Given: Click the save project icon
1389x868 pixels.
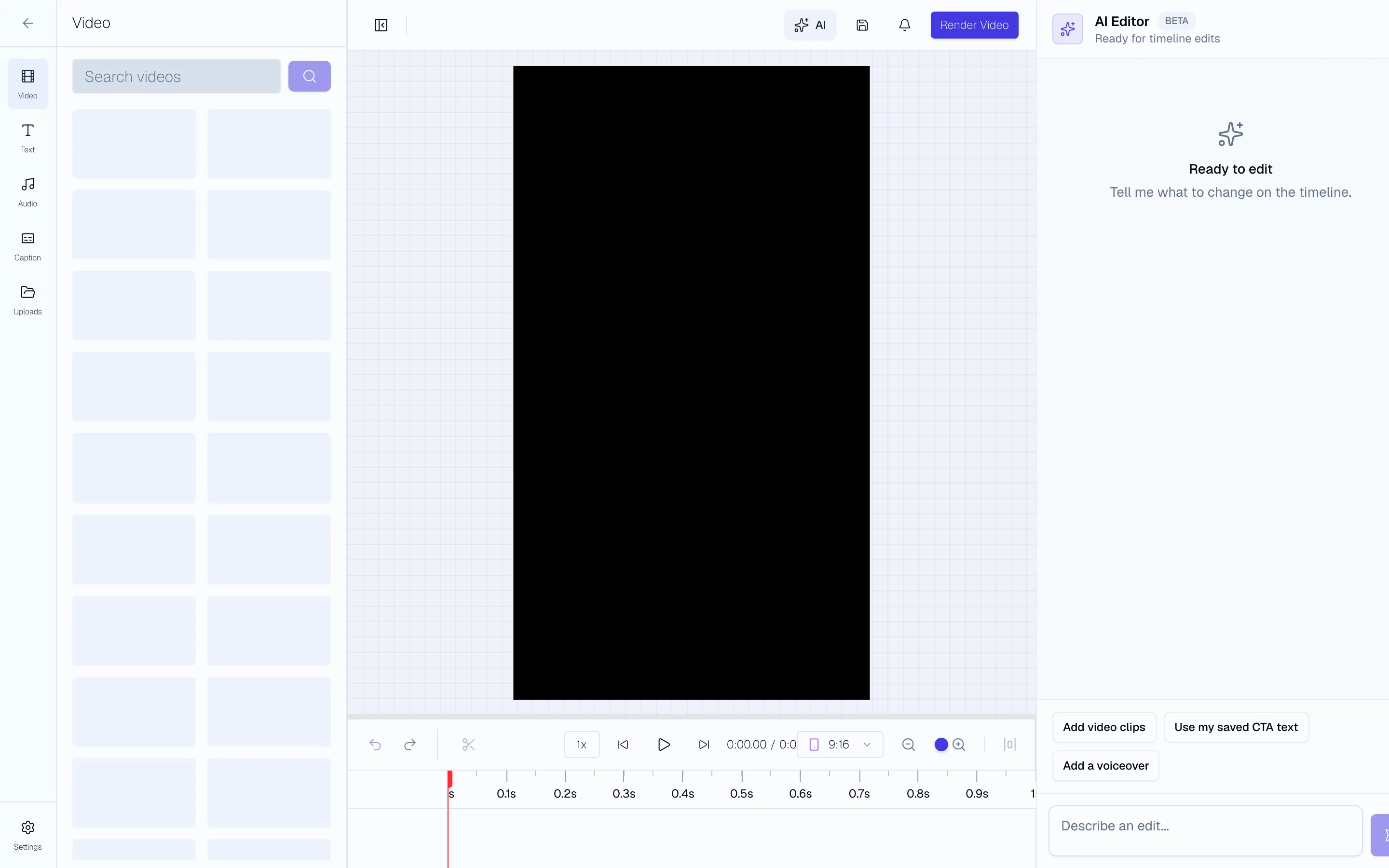Looking at the screenshot, I should tap(862, 25).
